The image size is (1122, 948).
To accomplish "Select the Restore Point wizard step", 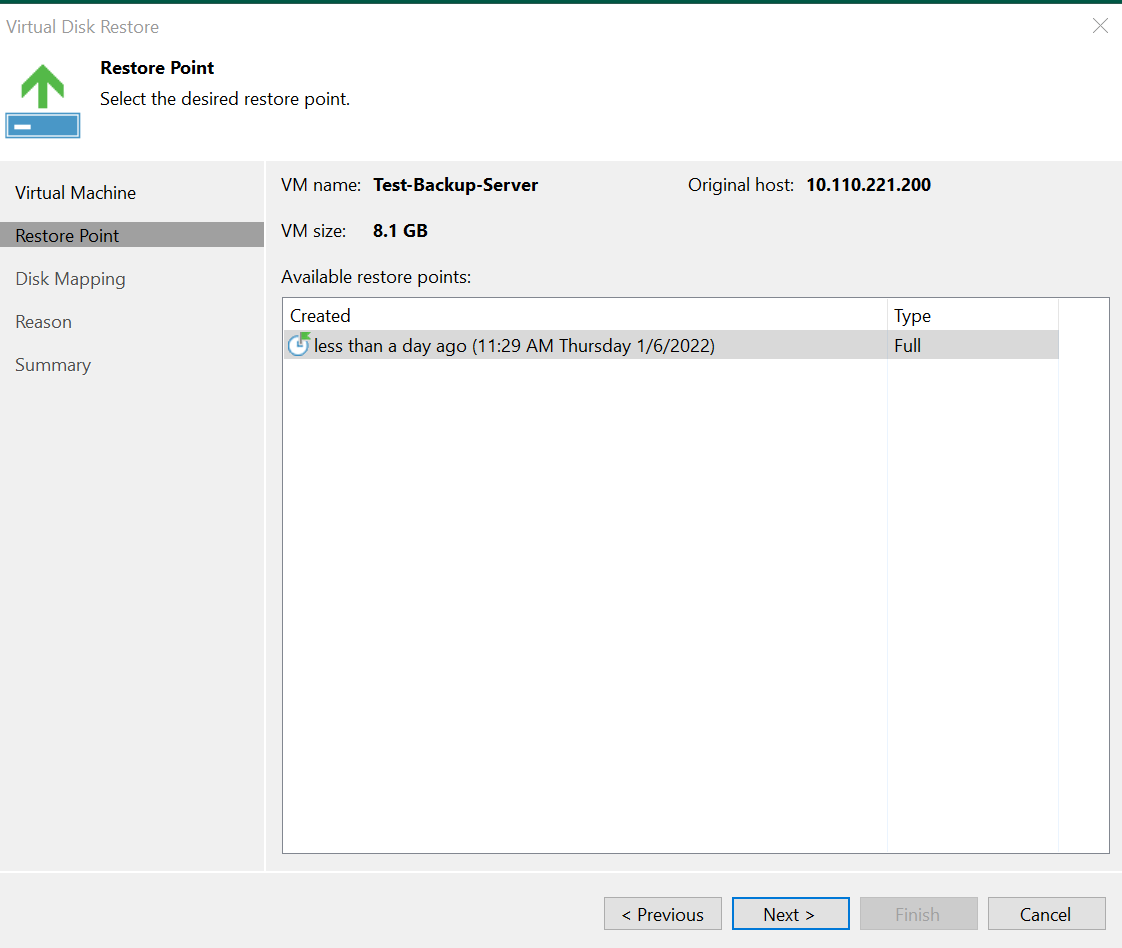I will 68,236.
